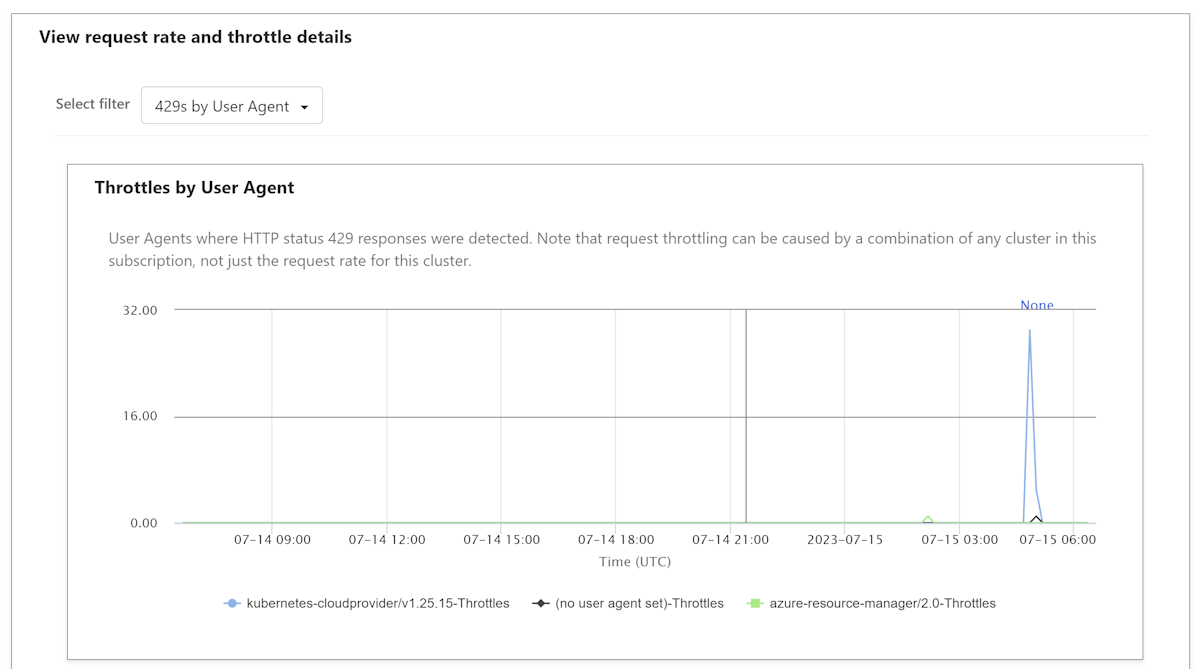Click the 16.00 y-axis value
Viewport: 1200px width, 669px height.
140,417
